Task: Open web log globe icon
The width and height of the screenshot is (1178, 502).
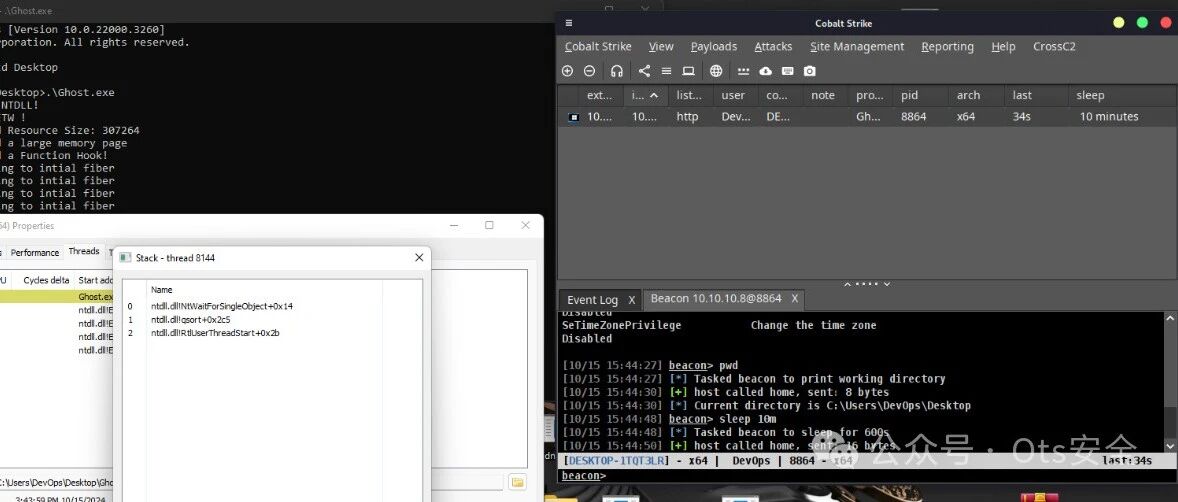Action: [716, 71]
